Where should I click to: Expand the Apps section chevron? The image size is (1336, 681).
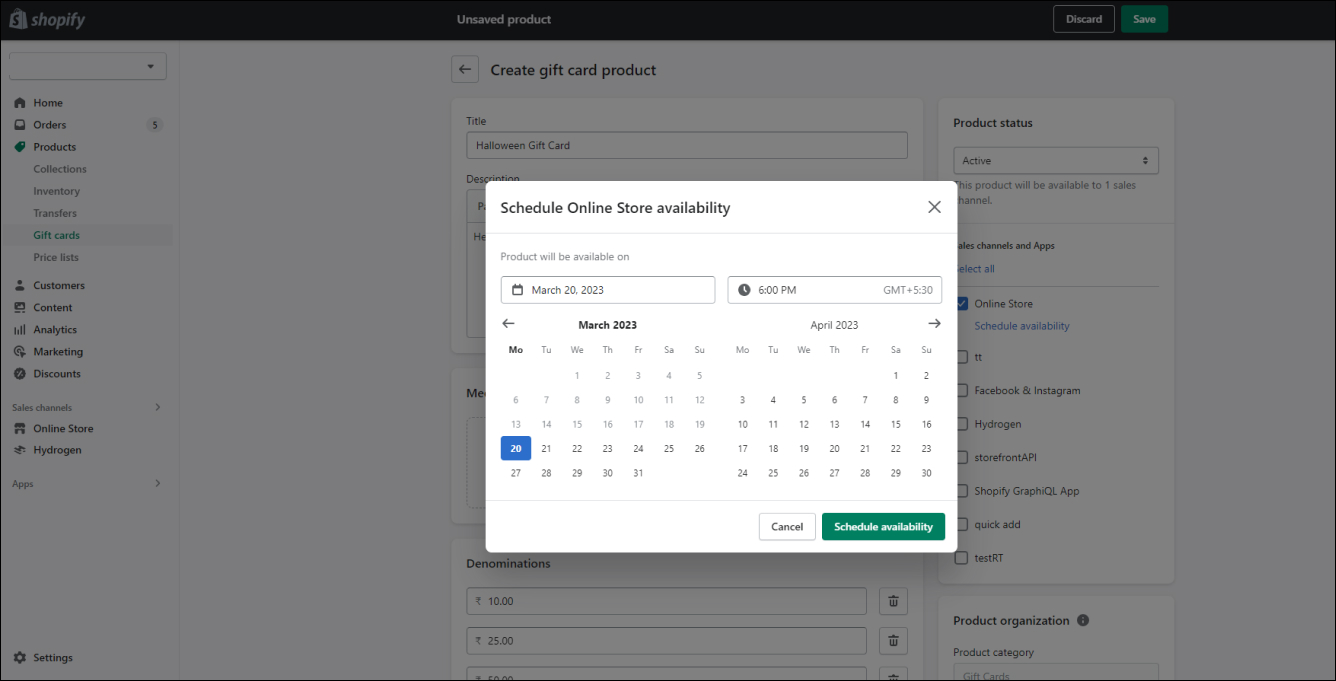(x=157, y=483)
